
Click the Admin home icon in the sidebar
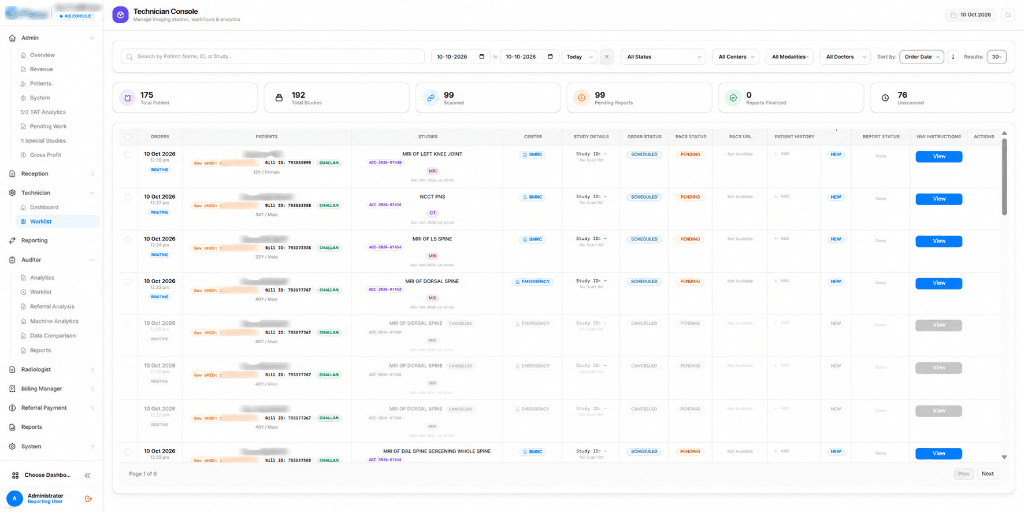(12, 38)
